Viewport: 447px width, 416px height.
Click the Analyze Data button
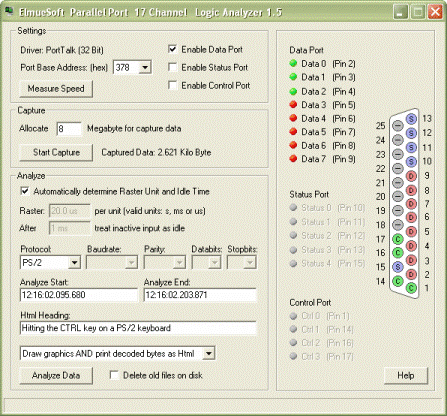pyautogui.click(x=56, y=376)
